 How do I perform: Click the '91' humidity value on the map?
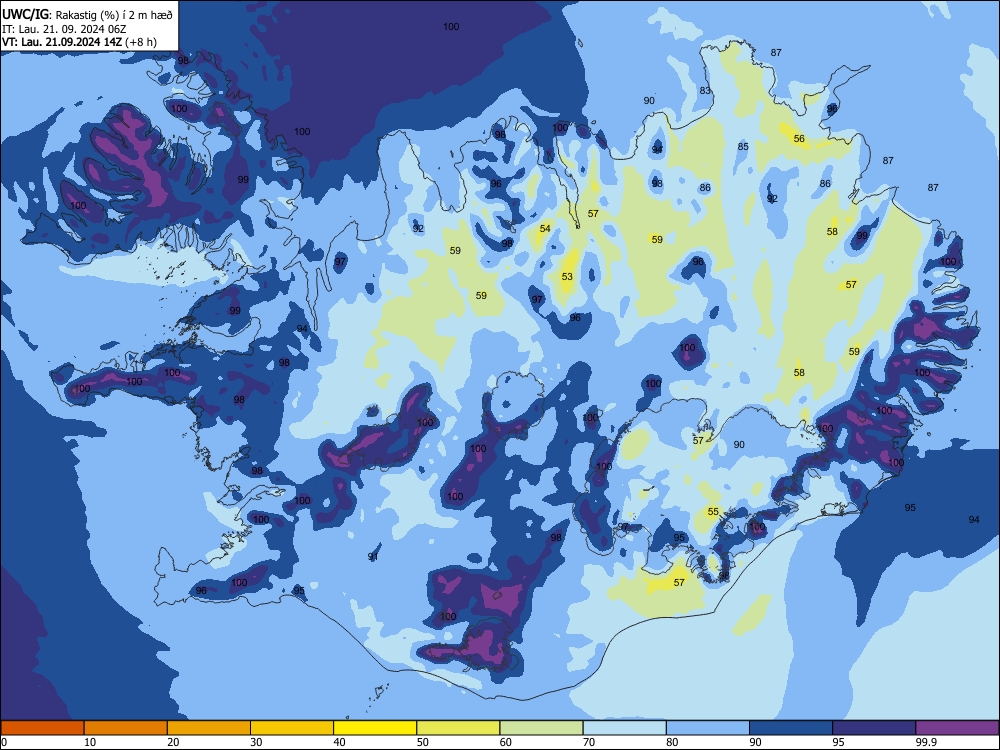374,557
